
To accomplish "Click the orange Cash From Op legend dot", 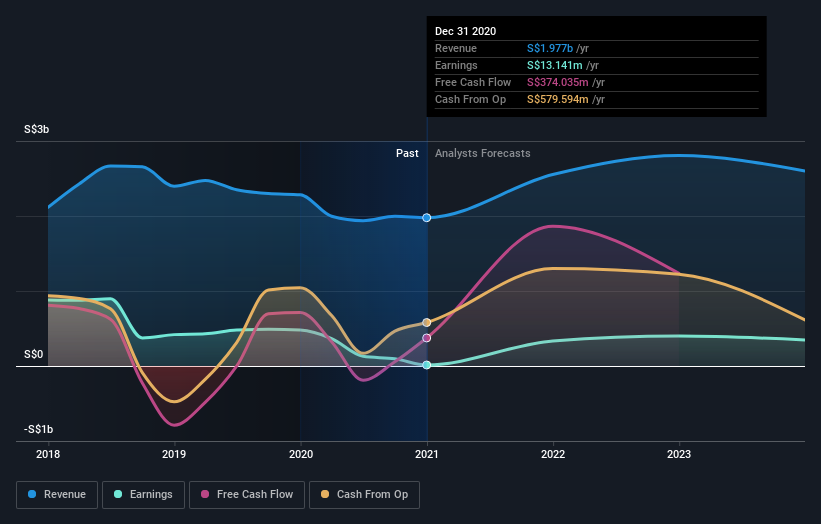I will (x=325, y=494).
